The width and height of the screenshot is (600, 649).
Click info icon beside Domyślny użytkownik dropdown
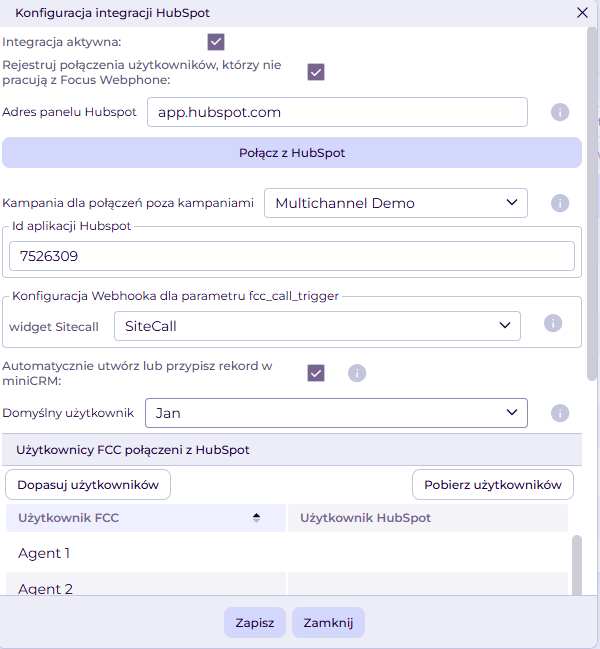560,413
